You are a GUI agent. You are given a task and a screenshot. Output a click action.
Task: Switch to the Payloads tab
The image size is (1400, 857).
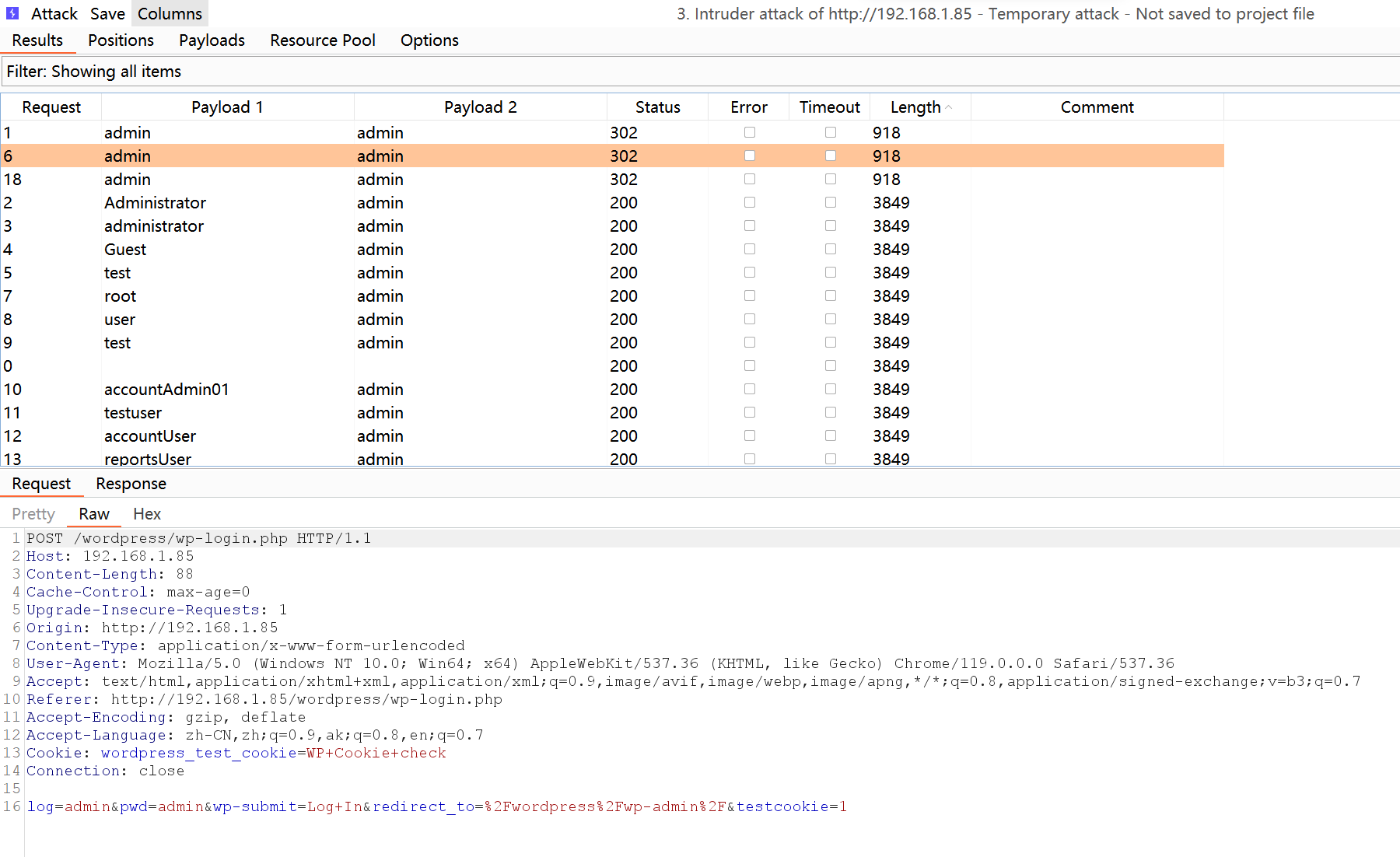pyautogui.click(x=212, y=40)
